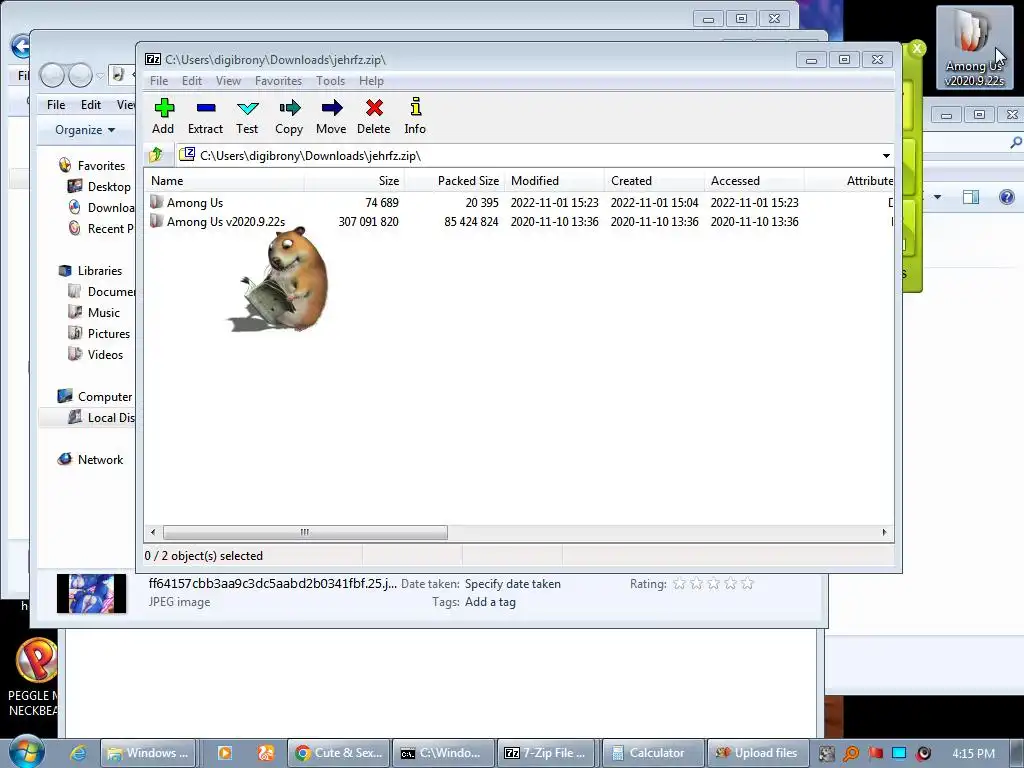Open the Info toolbar button

tap(415, 116)
